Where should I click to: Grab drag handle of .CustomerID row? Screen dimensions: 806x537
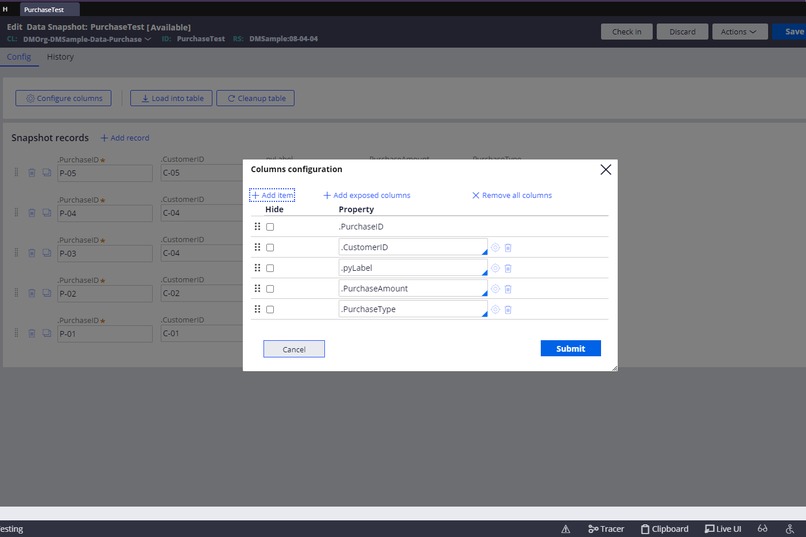click(x=258, y=247)
